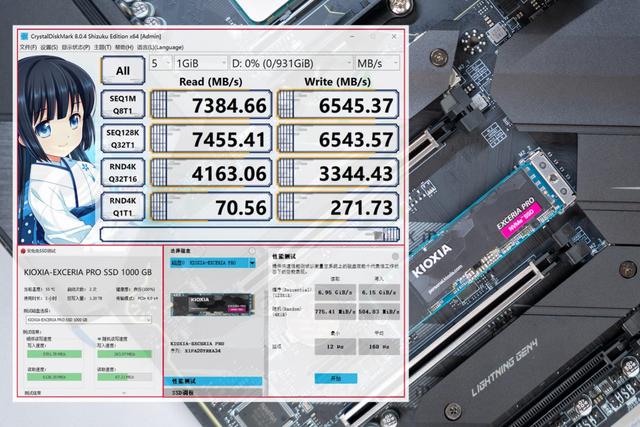Open the D: 0% (0/931GiB) drive dropdown
640x427 pixels.
(291, 63)
